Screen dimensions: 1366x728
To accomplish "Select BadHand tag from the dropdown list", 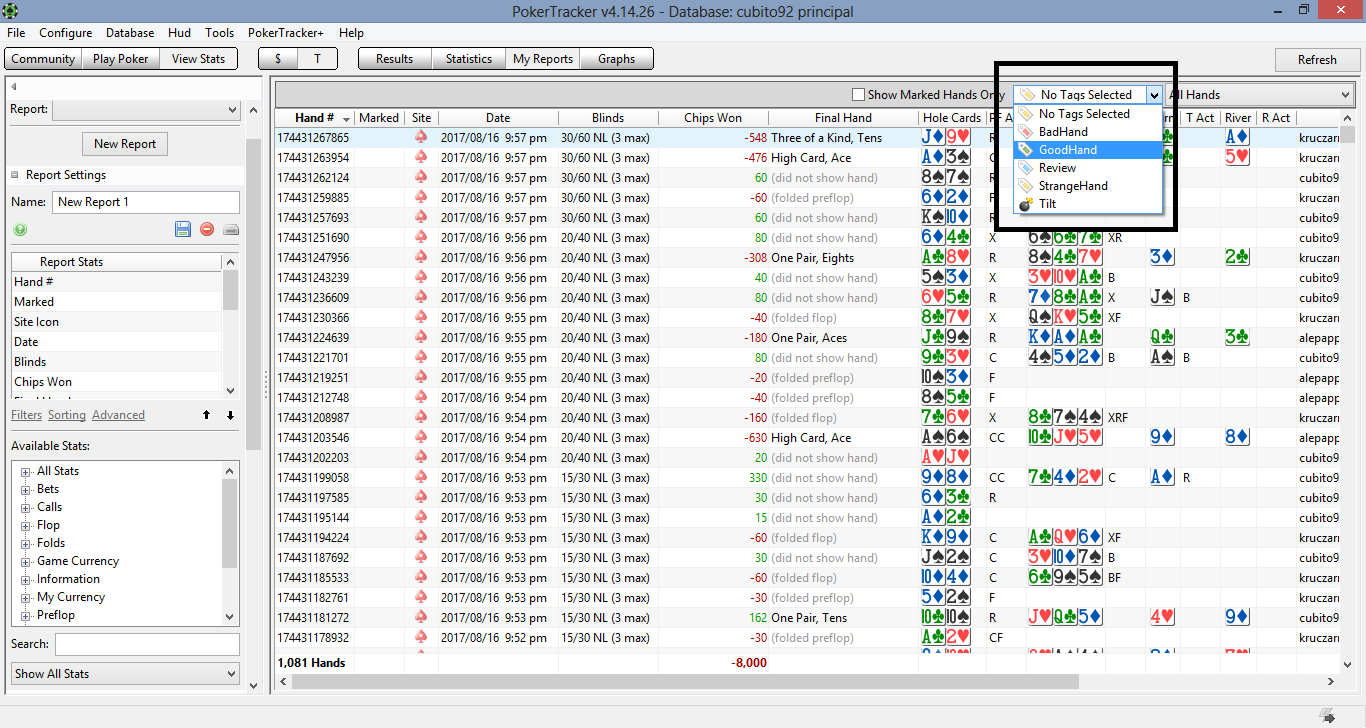I will pyautogui.click(x=1088, y=132).
